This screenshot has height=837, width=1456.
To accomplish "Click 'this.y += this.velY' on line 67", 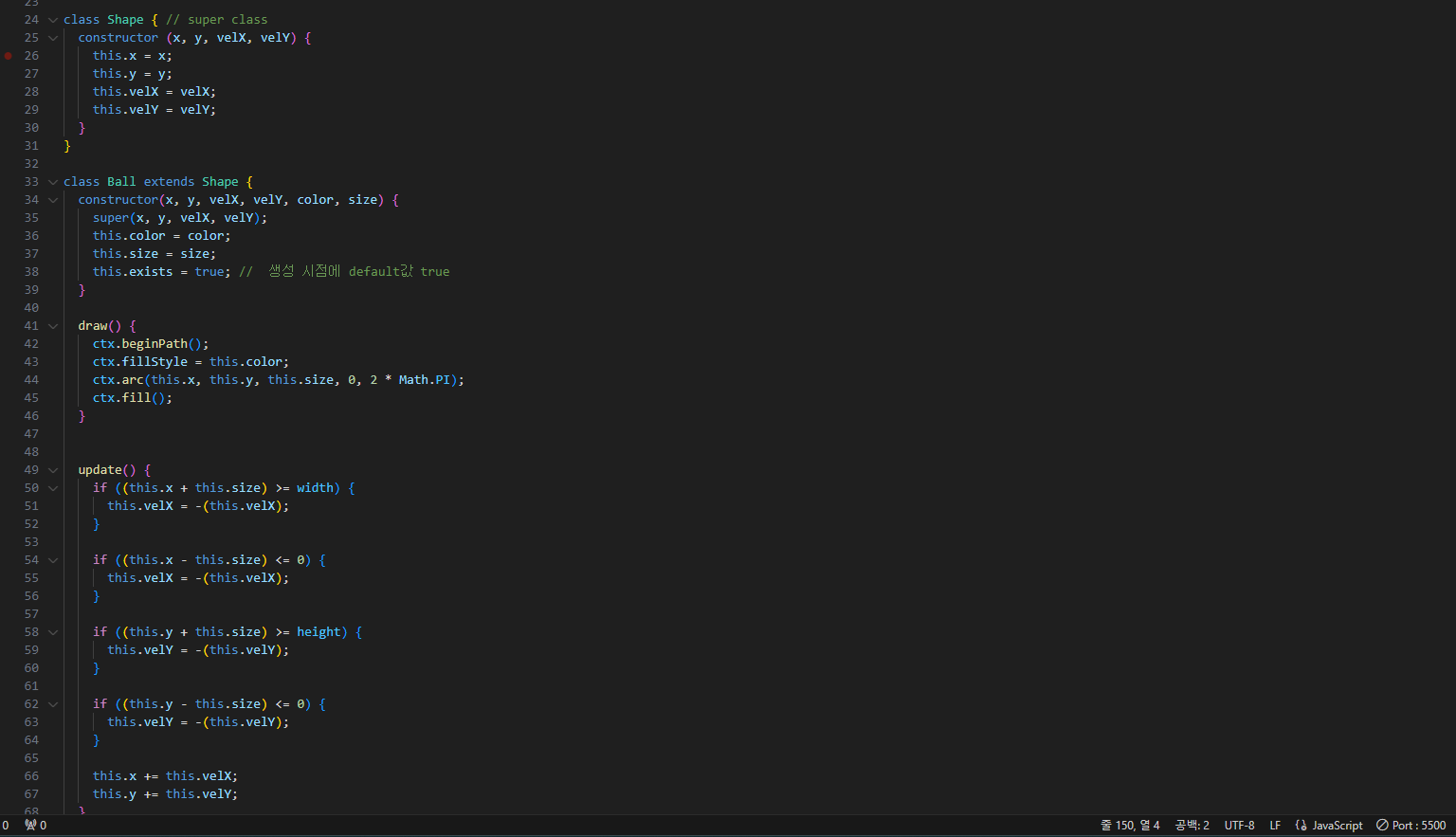I will [x=162, y=794].
